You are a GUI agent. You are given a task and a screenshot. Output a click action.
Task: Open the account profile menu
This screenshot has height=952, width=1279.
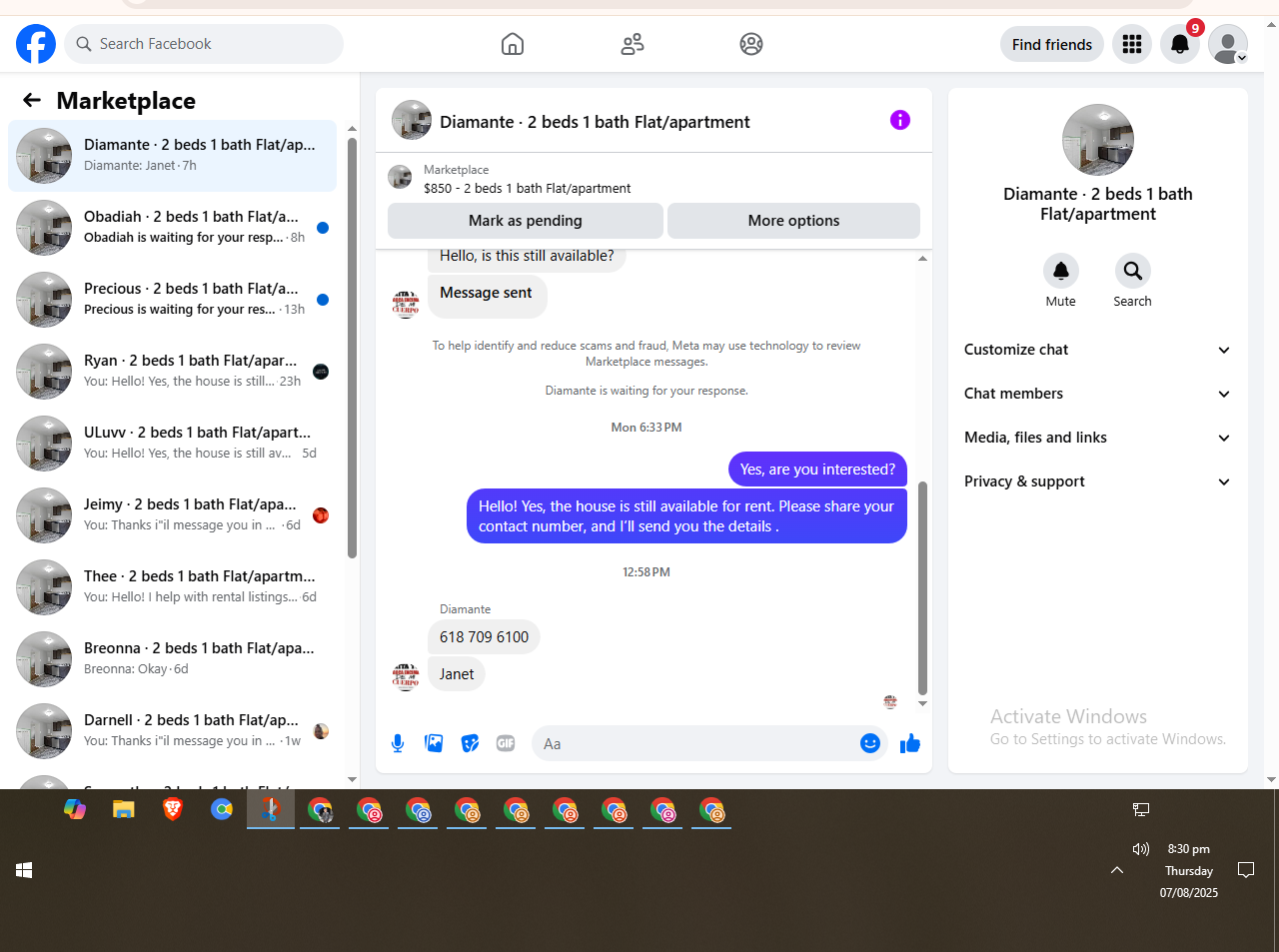pos(1228,44)
